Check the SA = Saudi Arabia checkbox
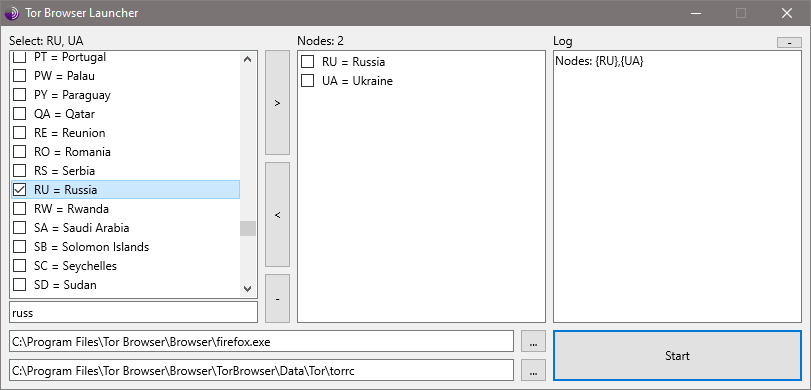The image size is (811, 390). (x=19, y=228)
